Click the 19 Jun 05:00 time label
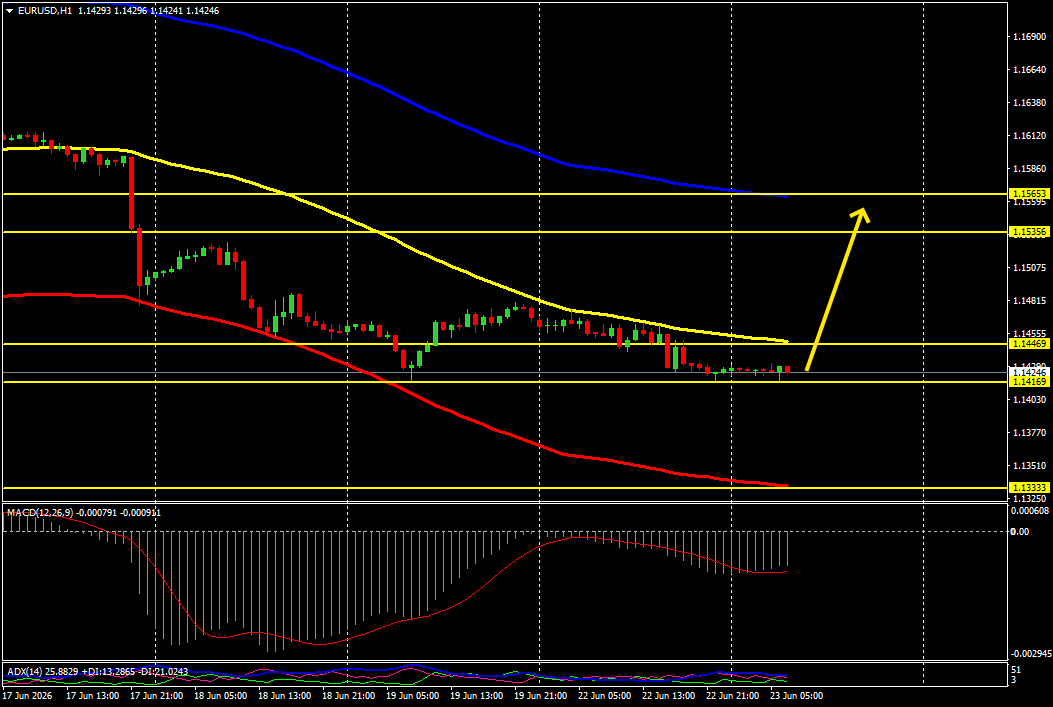This screenshot has width=1053, height=707. pos(413,696)
